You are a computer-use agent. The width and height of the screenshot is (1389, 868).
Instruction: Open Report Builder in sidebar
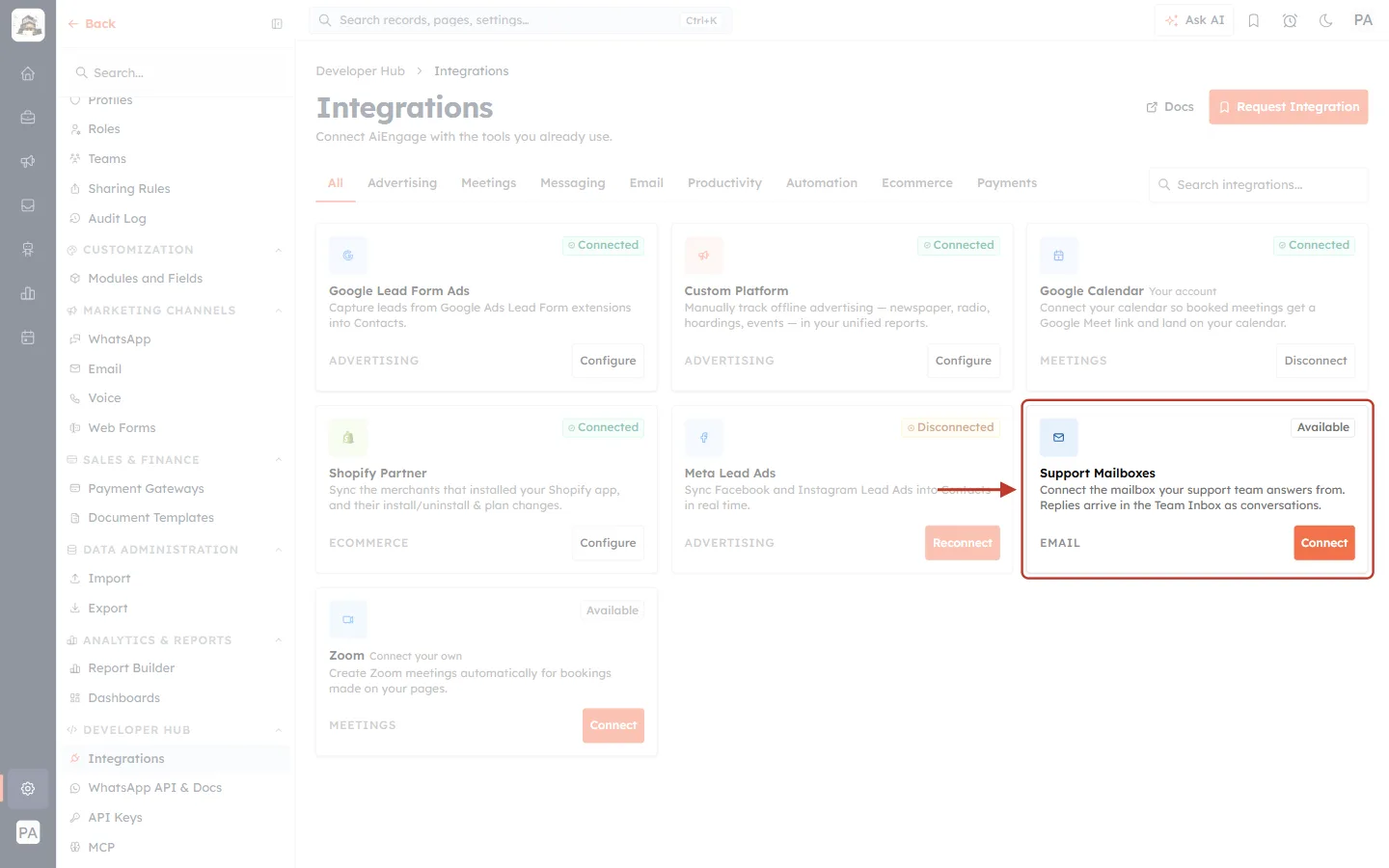131,668
